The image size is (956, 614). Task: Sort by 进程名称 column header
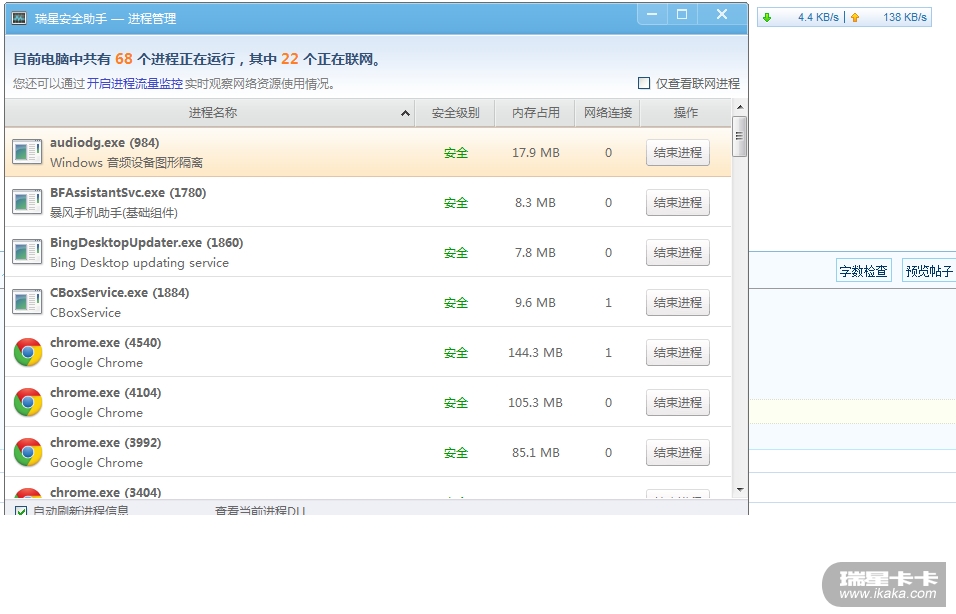(x=210, y=113)
